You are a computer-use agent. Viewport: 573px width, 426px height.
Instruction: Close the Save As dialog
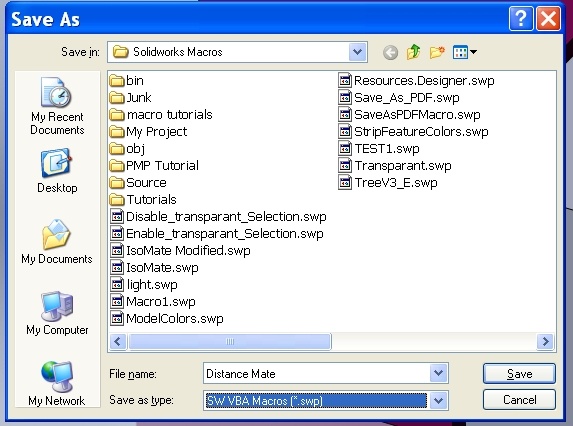(x=548, y=18)
